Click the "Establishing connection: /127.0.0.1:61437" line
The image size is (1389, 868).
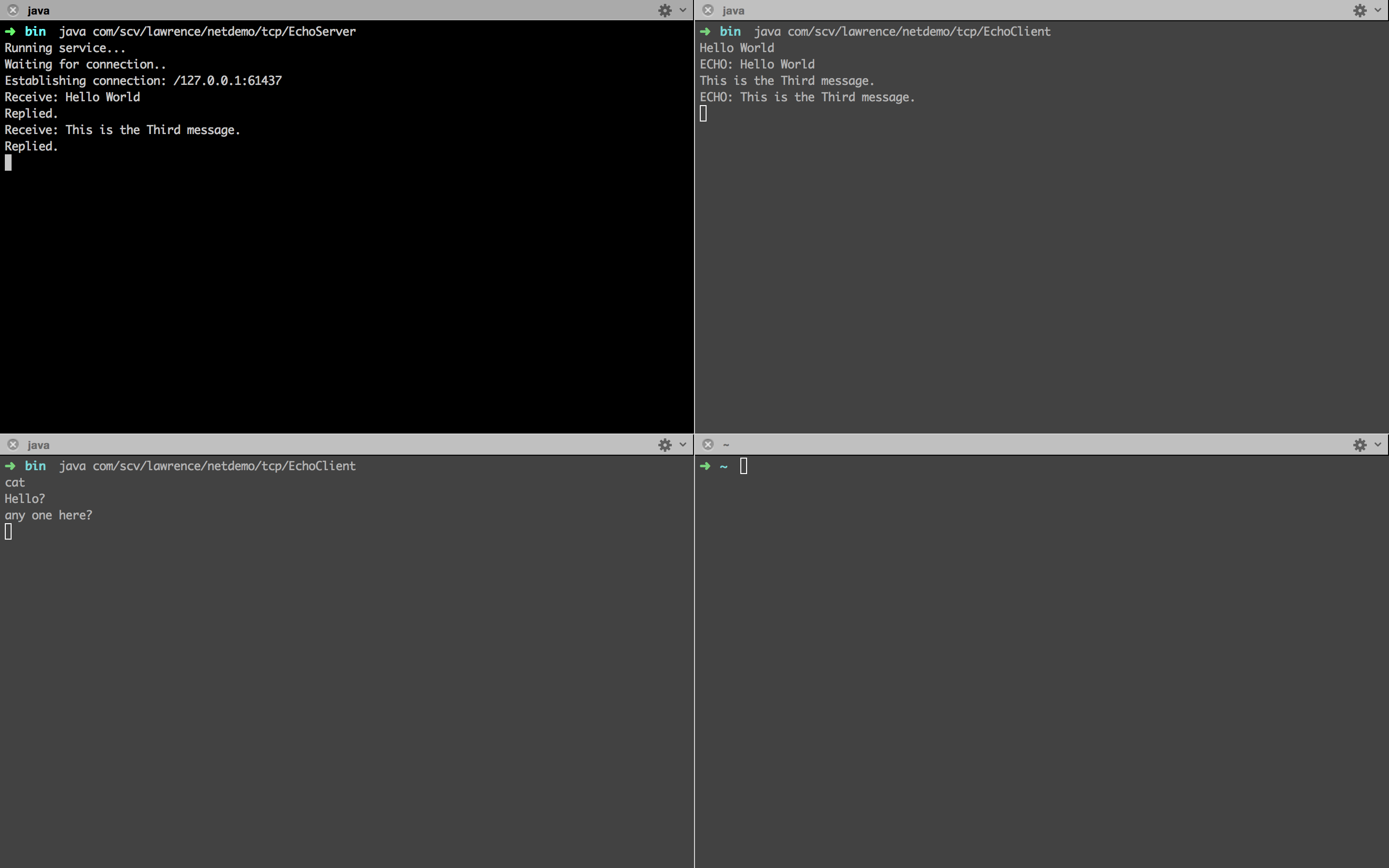tap(144, 81)
